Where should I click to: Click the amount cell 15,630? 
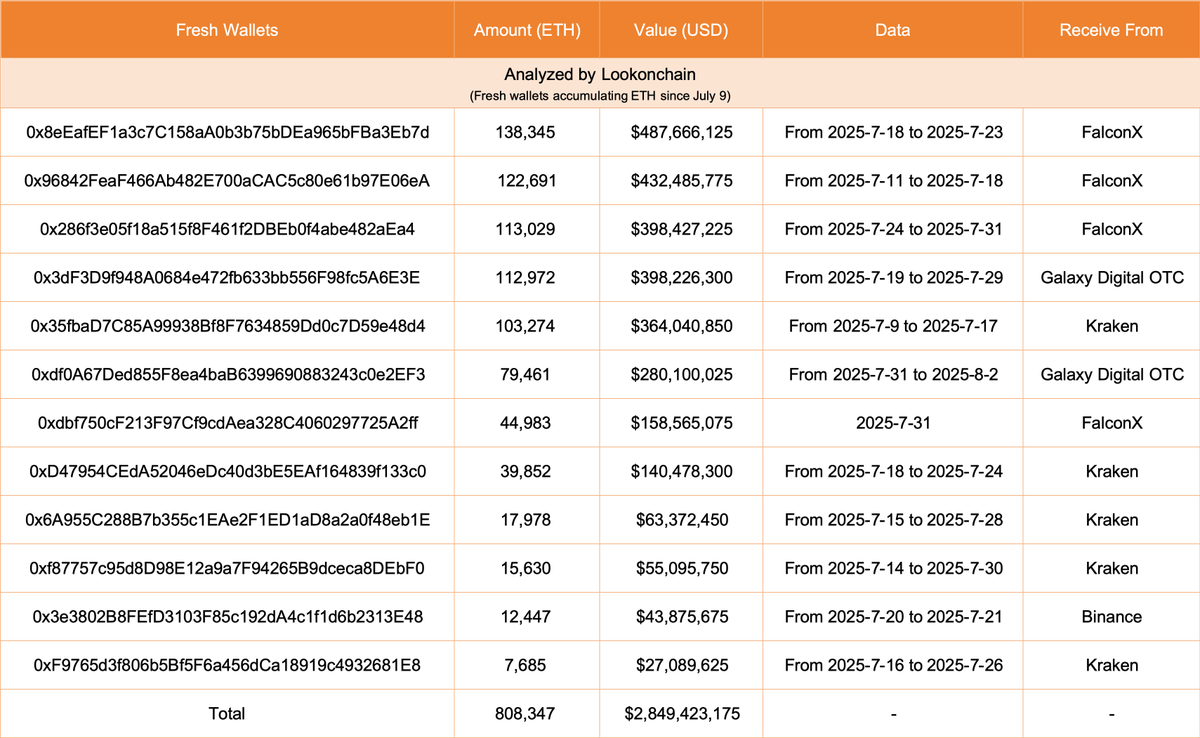pyautogui.click(x=526, y=568)
